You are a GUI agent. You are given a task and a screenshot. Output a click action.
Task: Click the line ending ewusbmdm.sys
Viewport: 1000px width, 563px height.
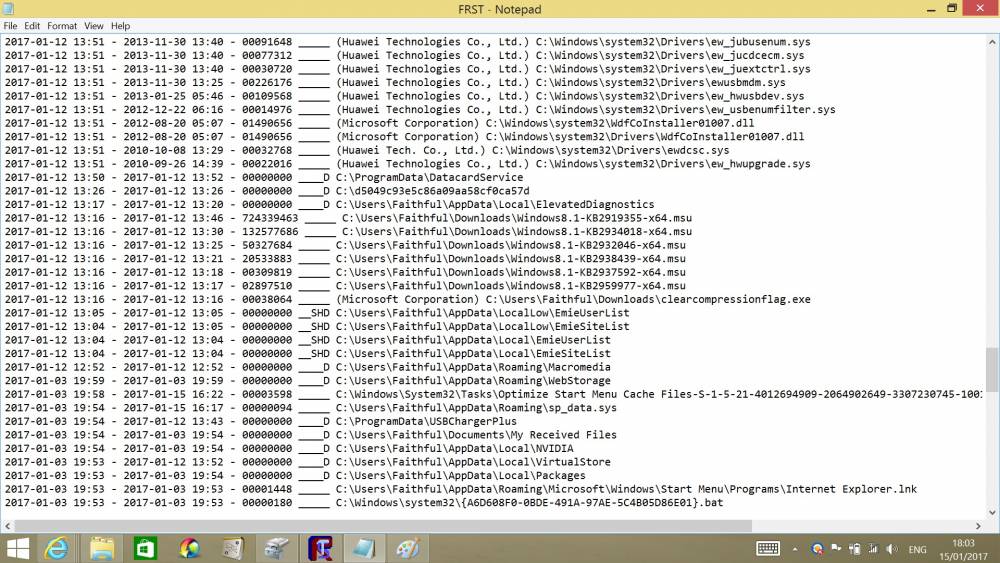coord(395,82)
